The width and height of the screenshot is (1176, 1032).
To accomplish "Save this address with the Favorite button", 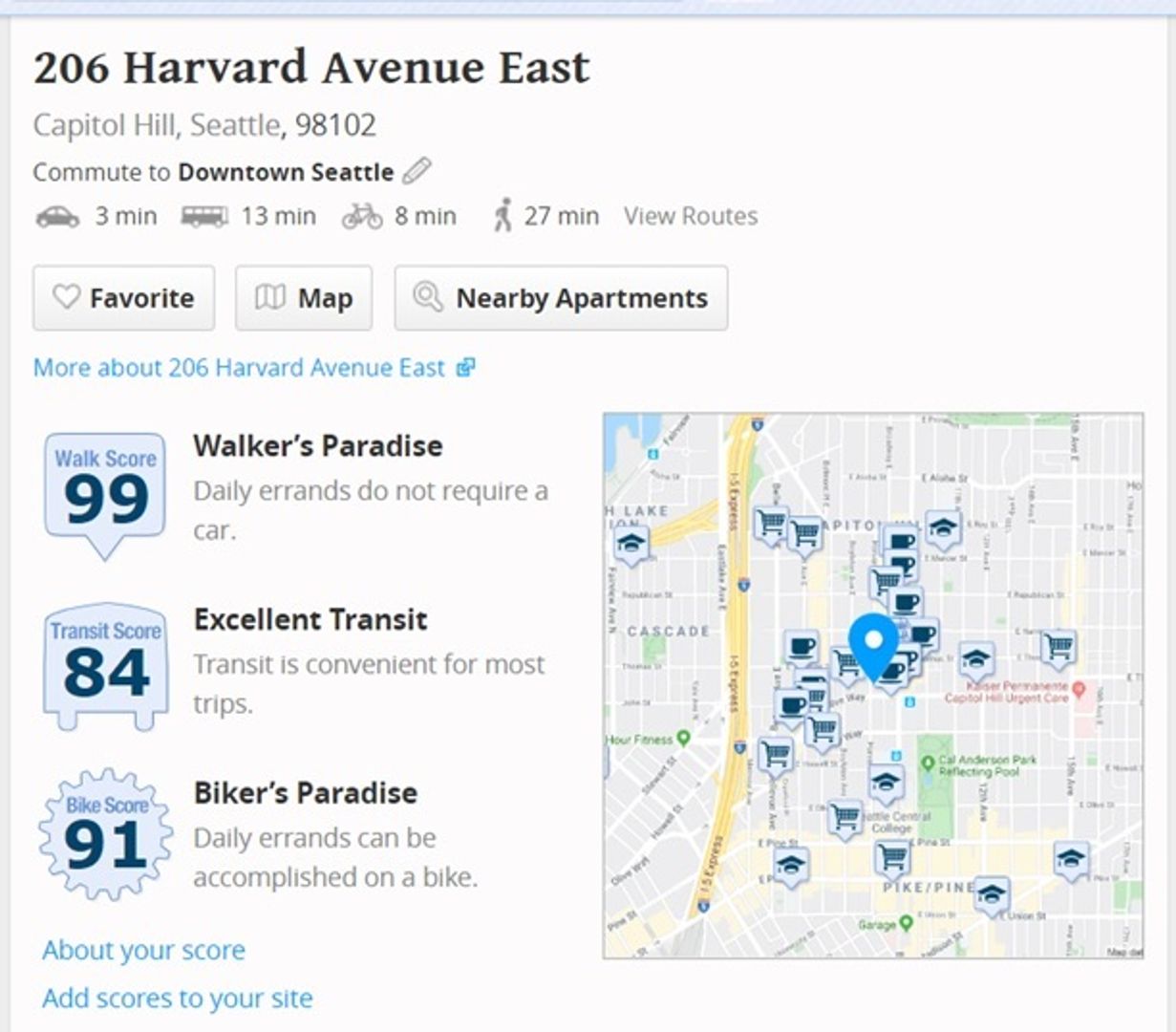I will (123, 298).
